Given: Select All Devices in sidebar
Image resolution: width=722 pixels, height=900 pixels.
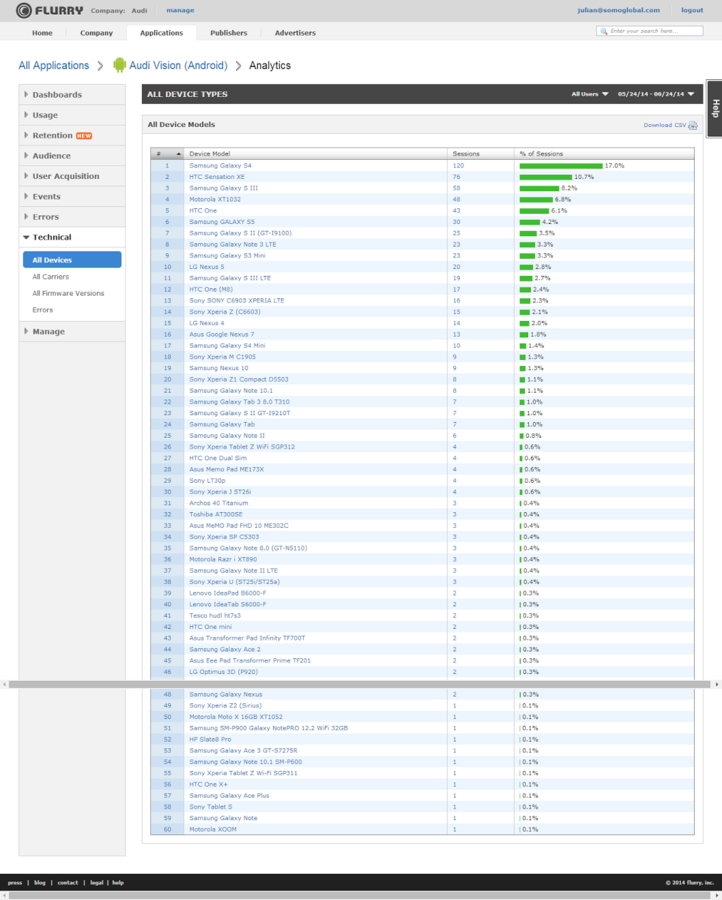Looking at the screenshot, I should coord(72,259).
